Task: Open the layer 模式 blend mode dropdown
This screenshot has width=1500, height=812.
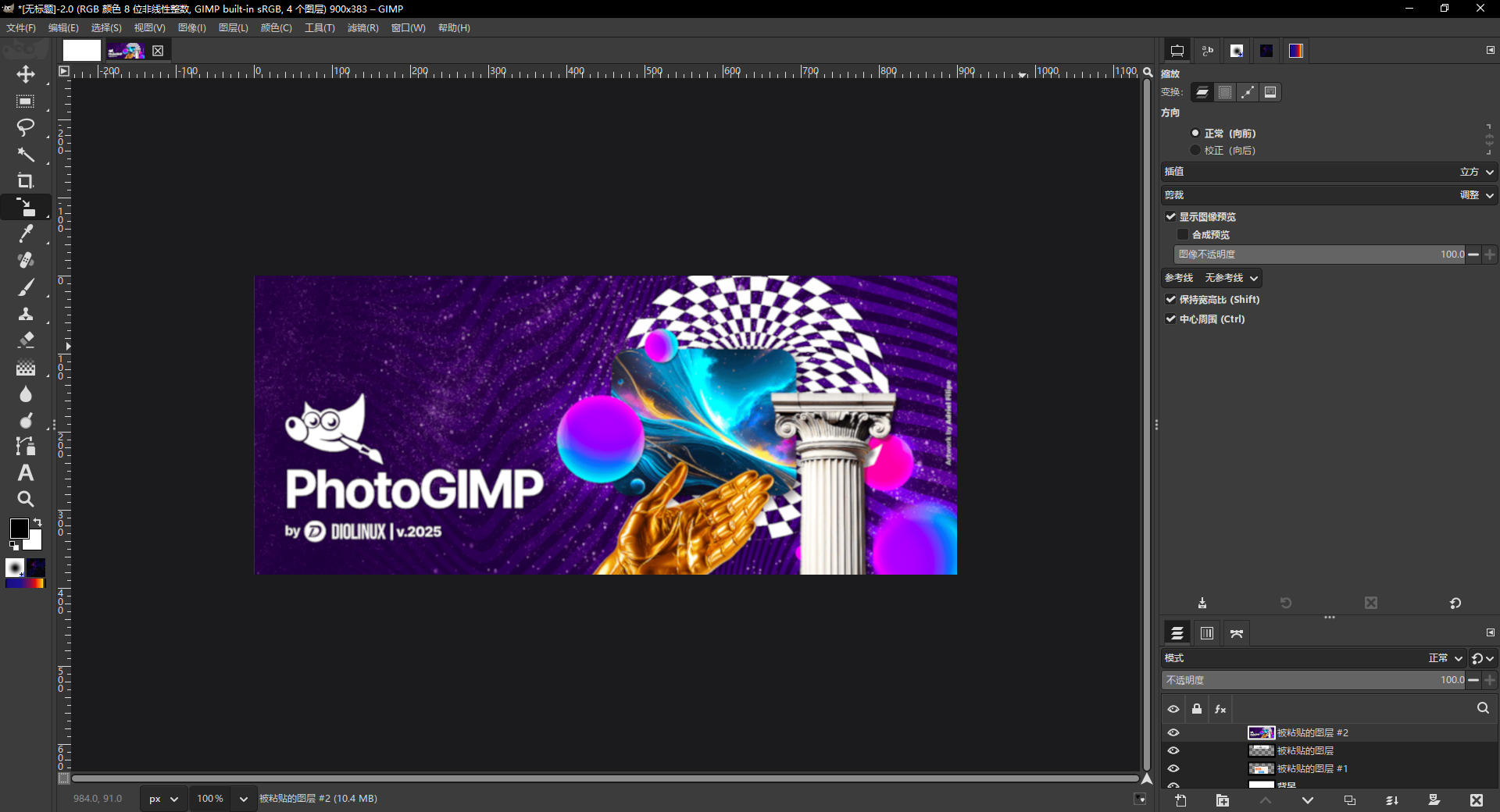Action: [x=1313, y=658]
